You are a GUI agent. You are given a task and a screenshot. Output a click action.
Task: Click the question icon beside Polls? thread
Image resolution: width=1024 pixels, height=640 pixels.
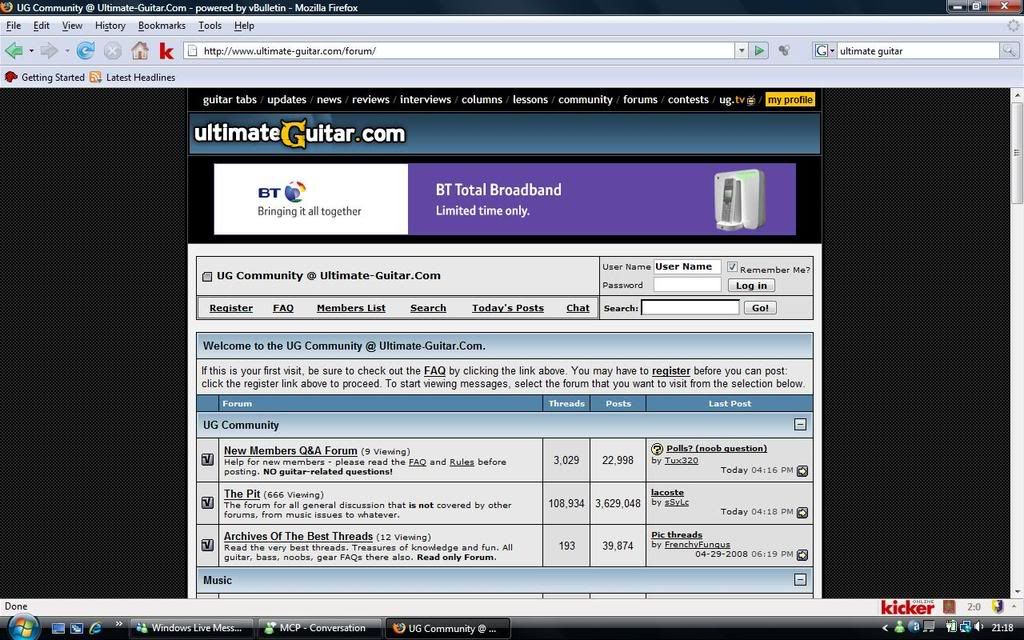[657, 449]
